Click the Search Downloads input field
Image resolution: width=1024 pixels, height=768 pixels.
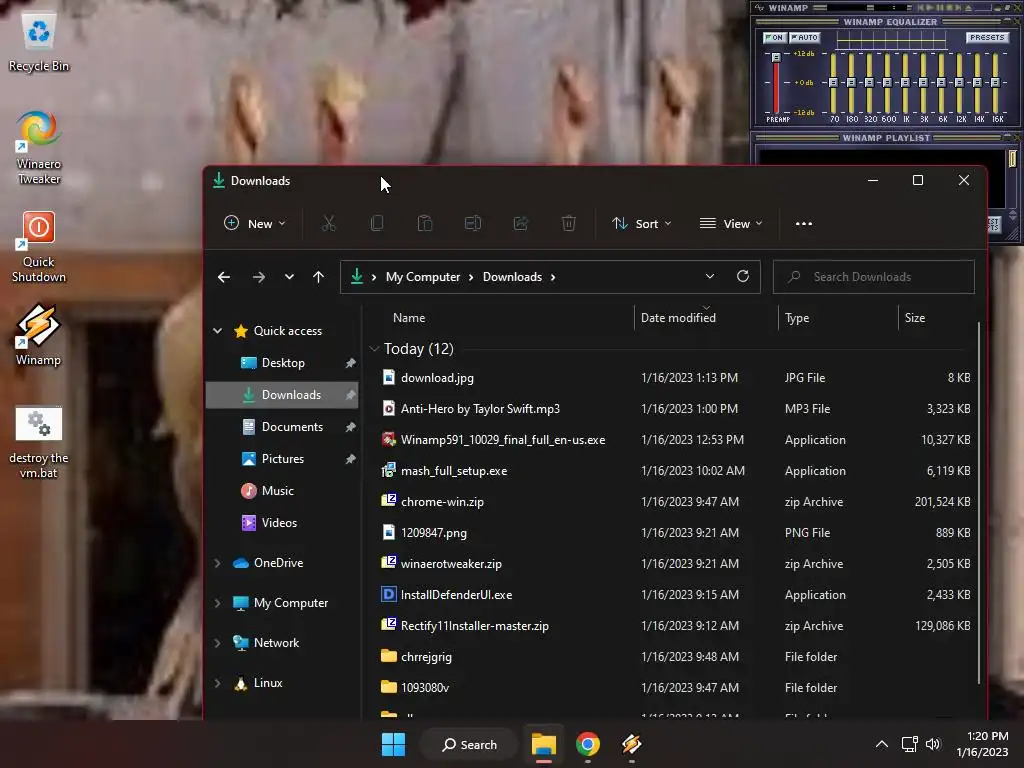pos(874,277)
